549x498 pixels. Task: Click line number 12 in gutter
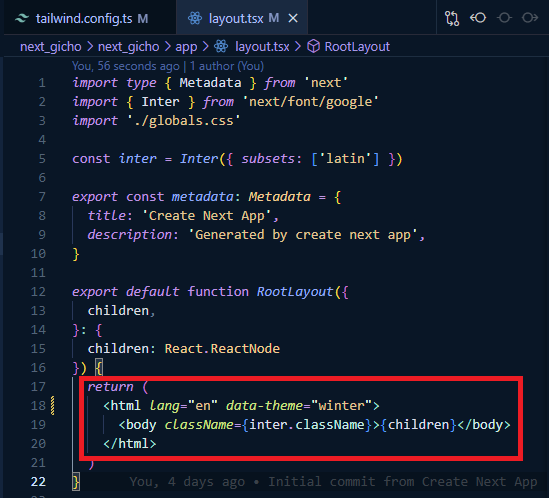pyautogui.click(x=38, y=292)
